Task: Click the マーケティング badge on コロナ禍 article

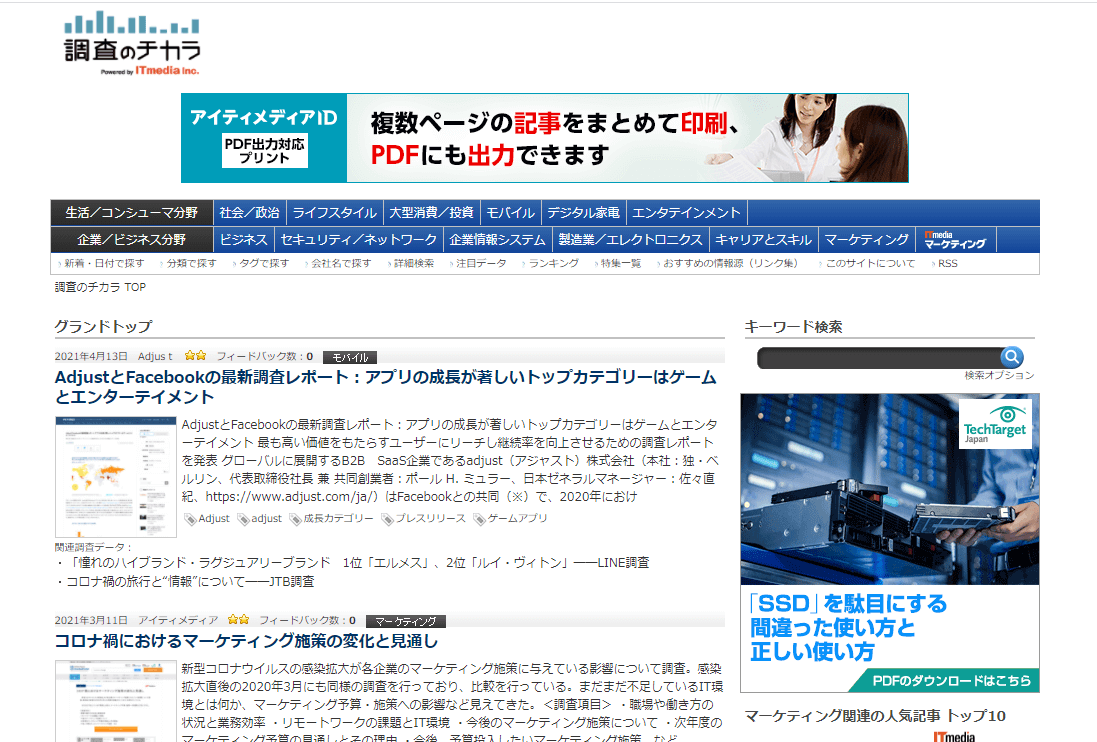Action: (x=406, y=621)
